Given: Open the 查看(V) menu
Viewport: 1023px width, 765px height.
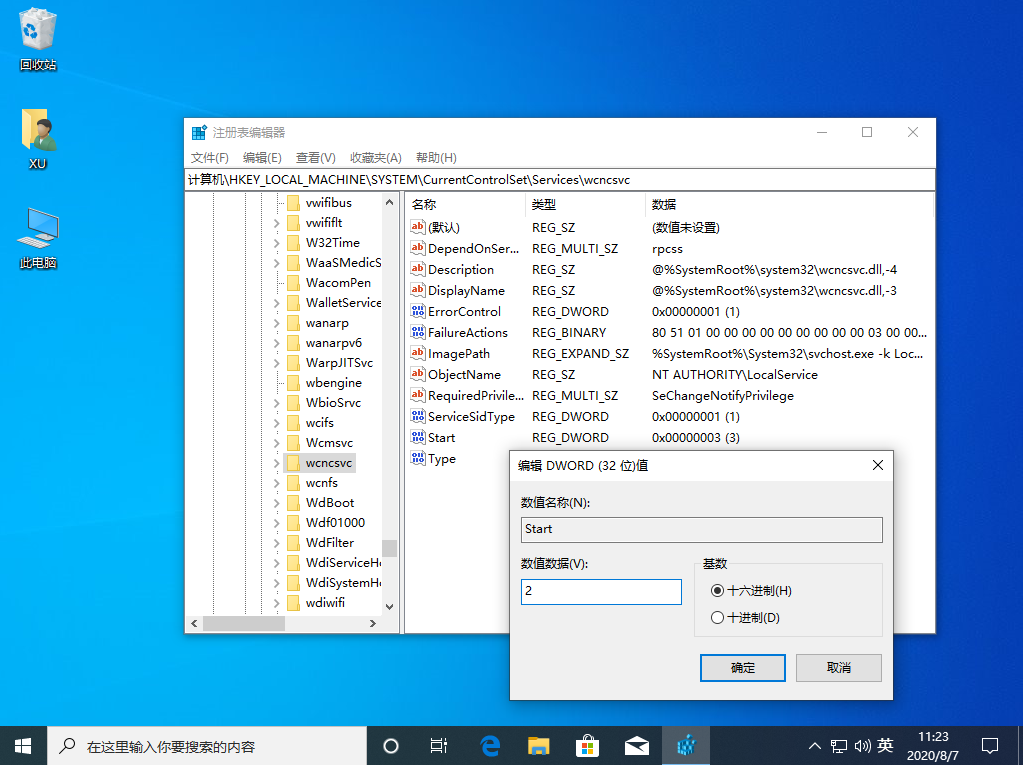Looking at the screenshot, I should tap(316, 157).
